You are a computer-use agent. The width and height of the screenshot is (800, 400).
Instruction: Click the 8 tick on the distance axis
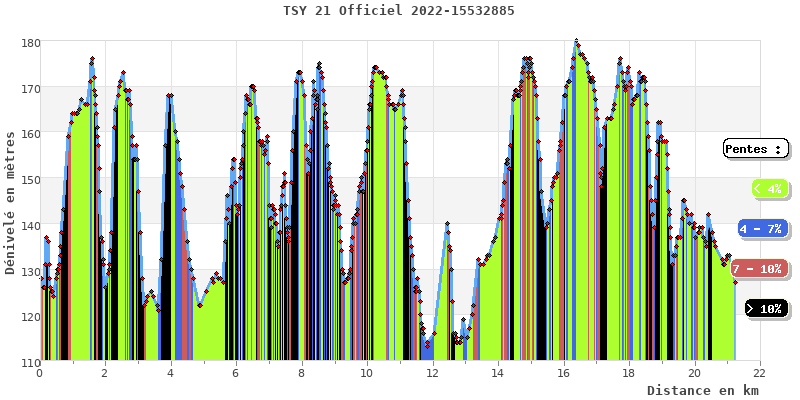301,372
